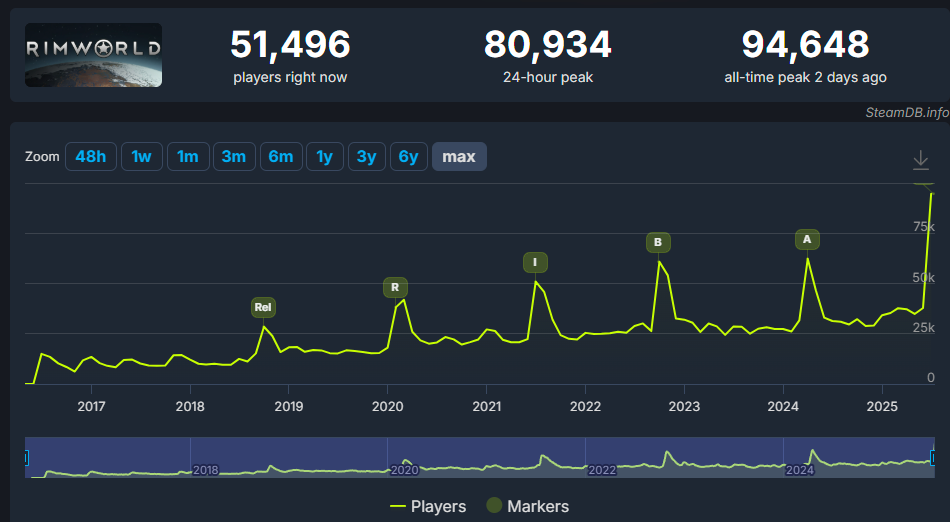Click the 80,934 24-hour peak figure

(548, 44)
